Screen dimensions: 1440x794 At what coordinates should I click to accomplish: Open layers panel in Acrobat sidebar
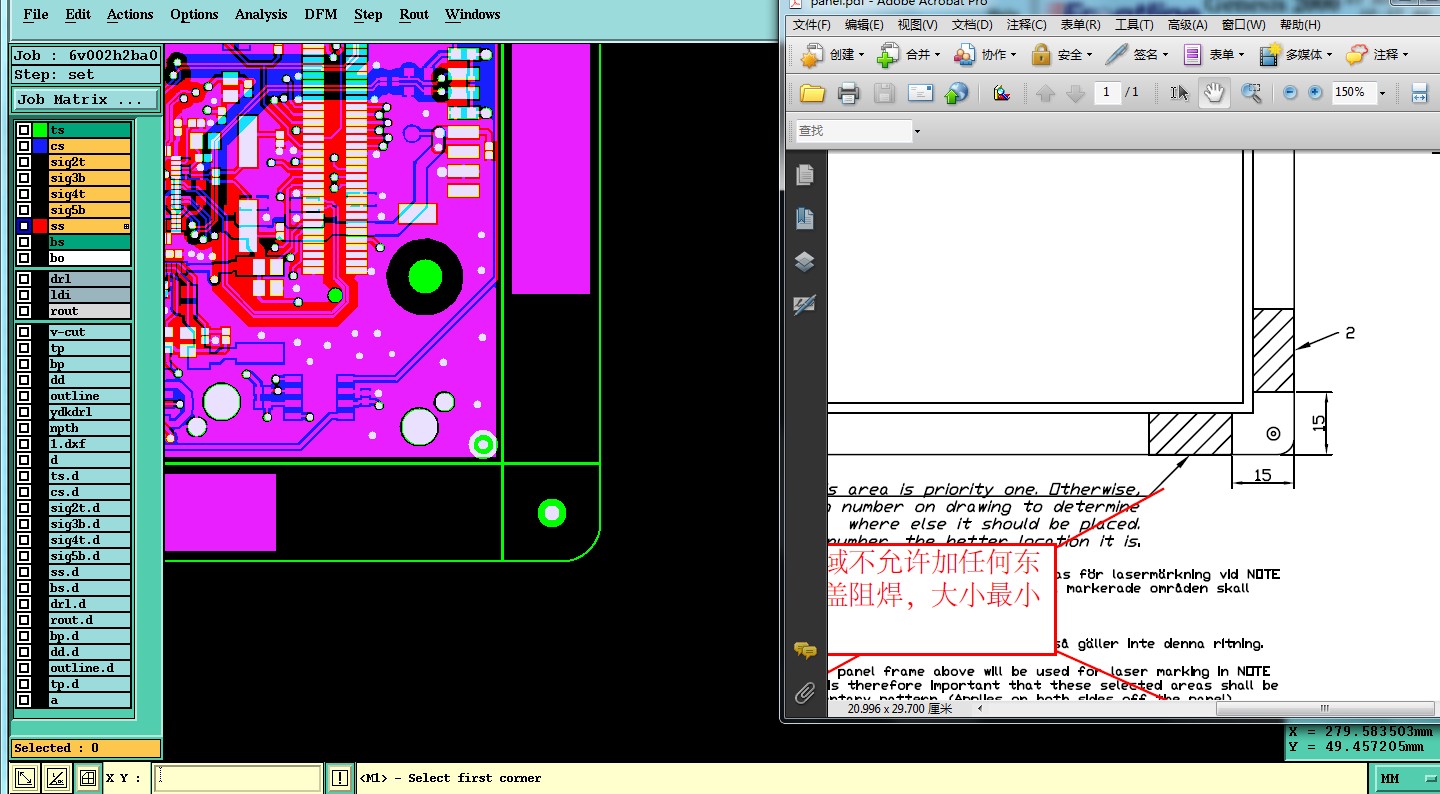(805, 262)
